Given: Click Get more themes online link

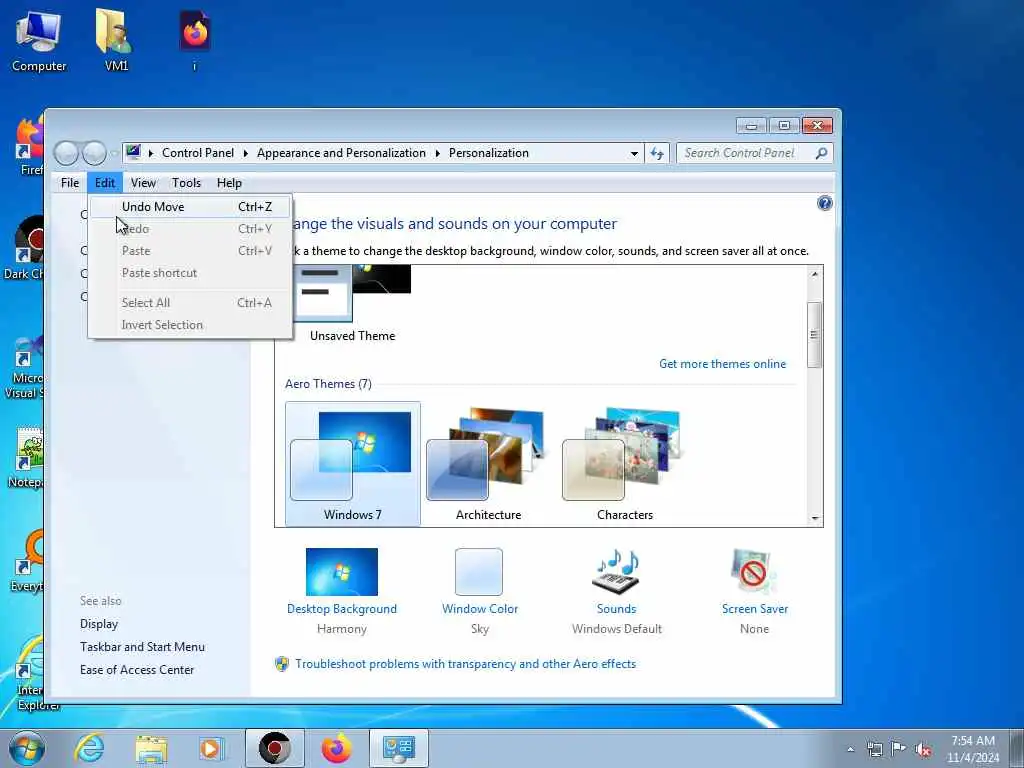Looking at the screenshot, I should (x=722, y=364).
